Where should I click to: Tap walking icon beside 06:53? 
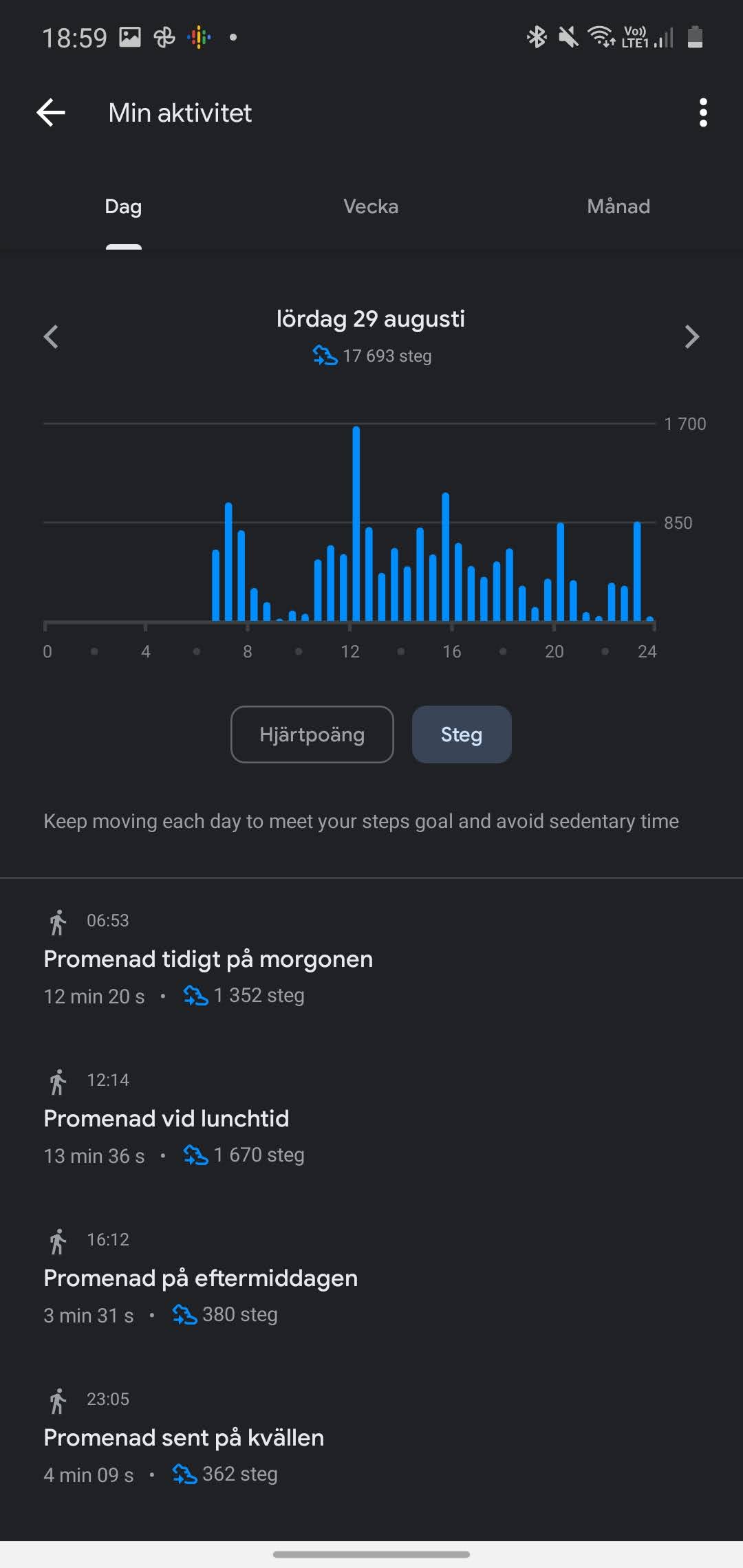[x=58, y=922]
